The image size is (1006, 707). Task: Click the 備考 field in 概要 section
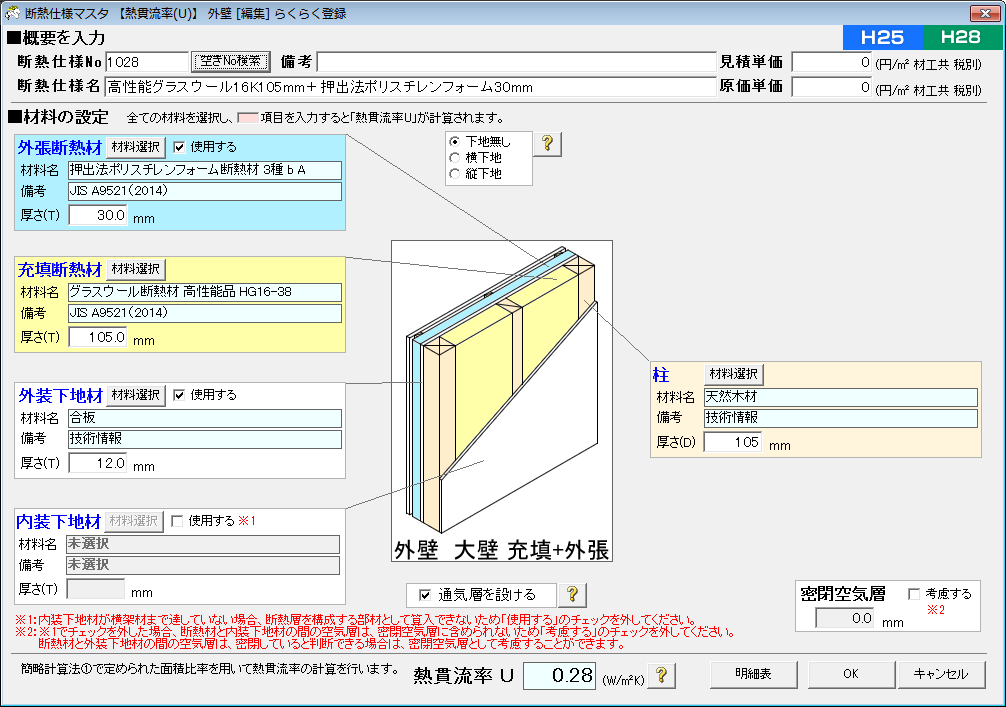pos(516,62)
